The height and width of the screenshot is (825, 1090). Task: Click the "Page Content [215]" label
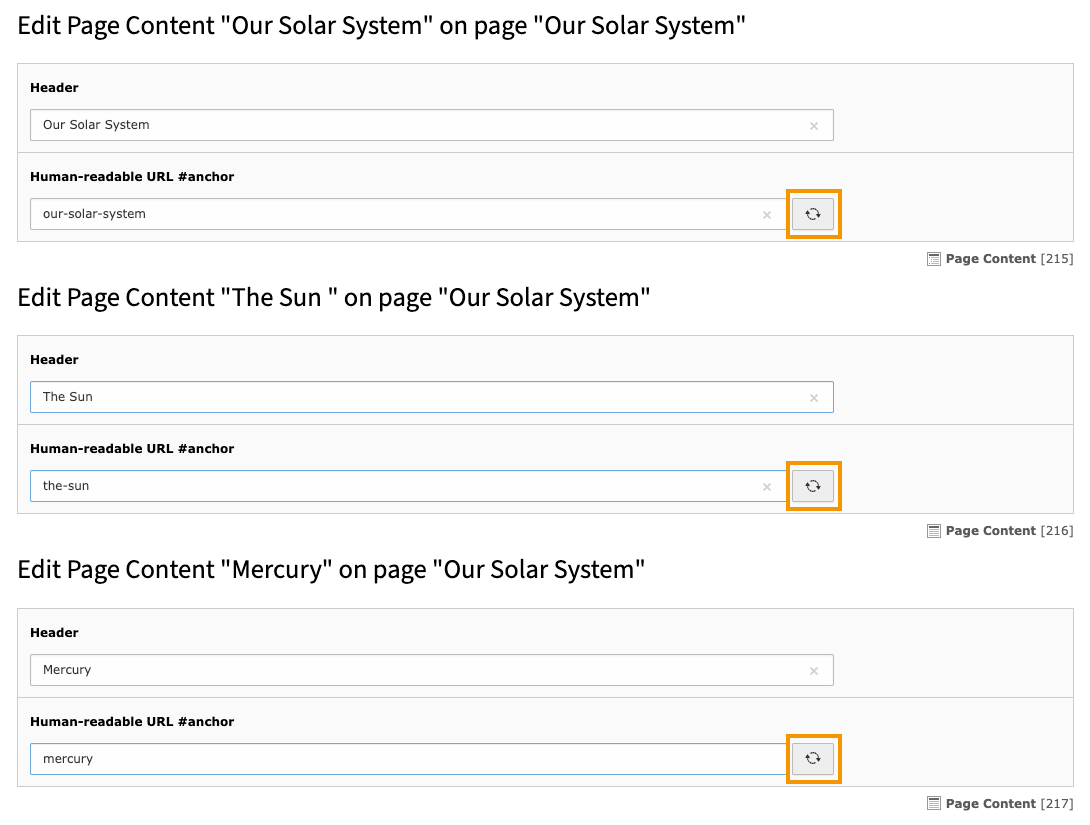1009,259
